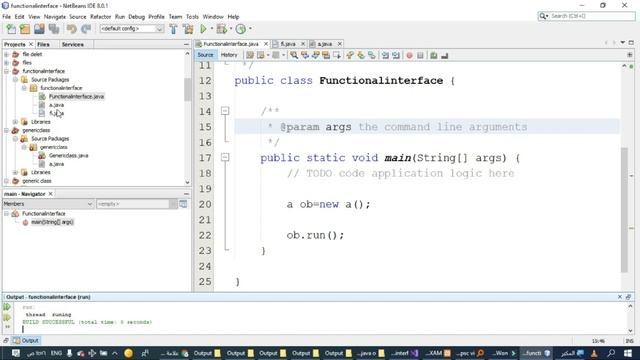Run the project with green play icon
Screen dimensions: 640x360
[x=203, y=29]
